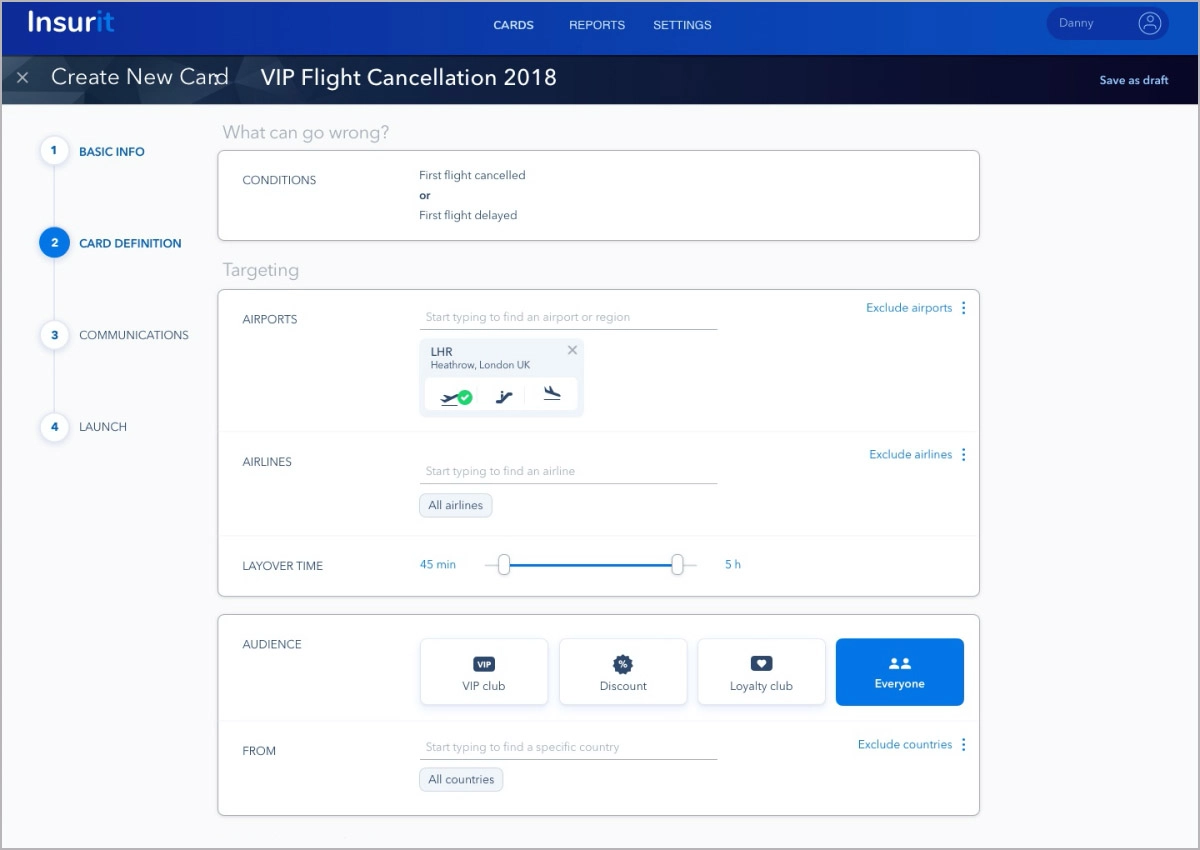
Task: Close the Create New Card wizard
Action: click(23, 77)
